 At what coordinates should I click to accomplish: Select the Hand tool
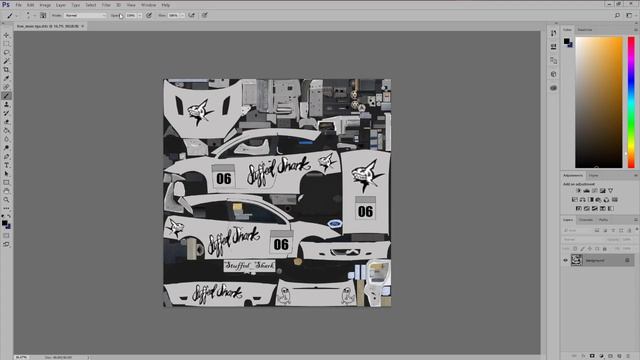6,191
